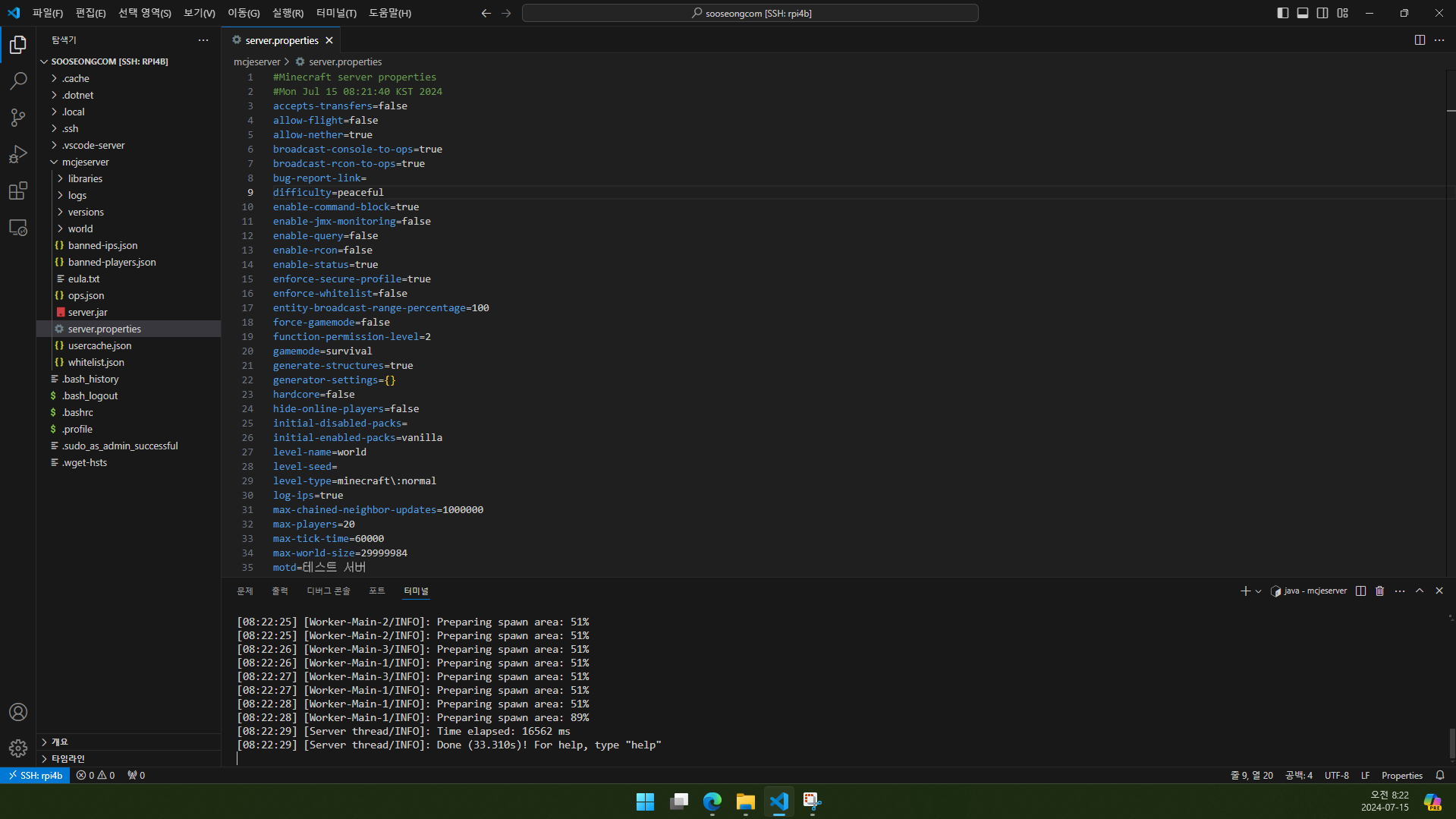Open the Explorer view in activity bar
1456x819 pixels.
(x=18, y=45)
